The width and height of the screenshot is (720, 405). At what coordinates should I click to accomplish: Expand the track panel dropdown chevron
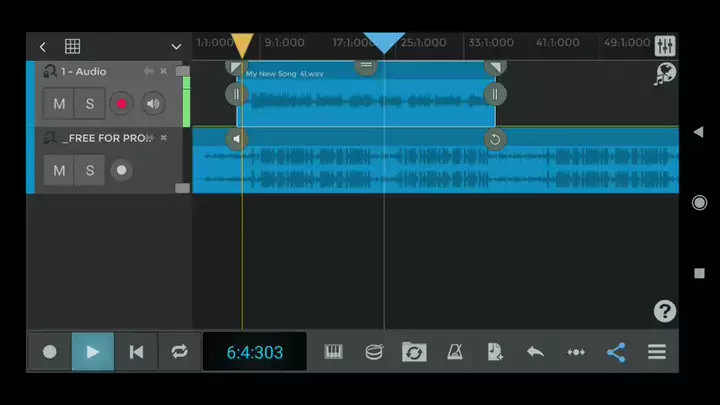point(176,47)
